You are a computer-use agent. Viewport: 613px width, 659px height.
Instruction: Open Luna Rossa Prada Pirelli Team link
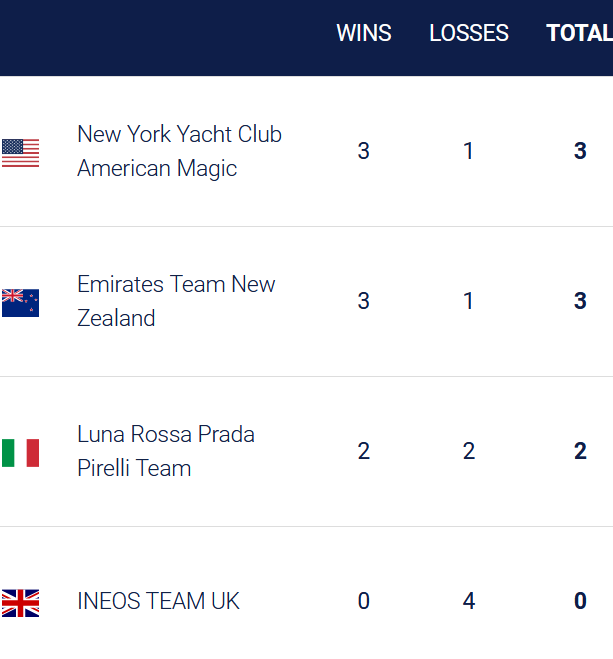166,451
